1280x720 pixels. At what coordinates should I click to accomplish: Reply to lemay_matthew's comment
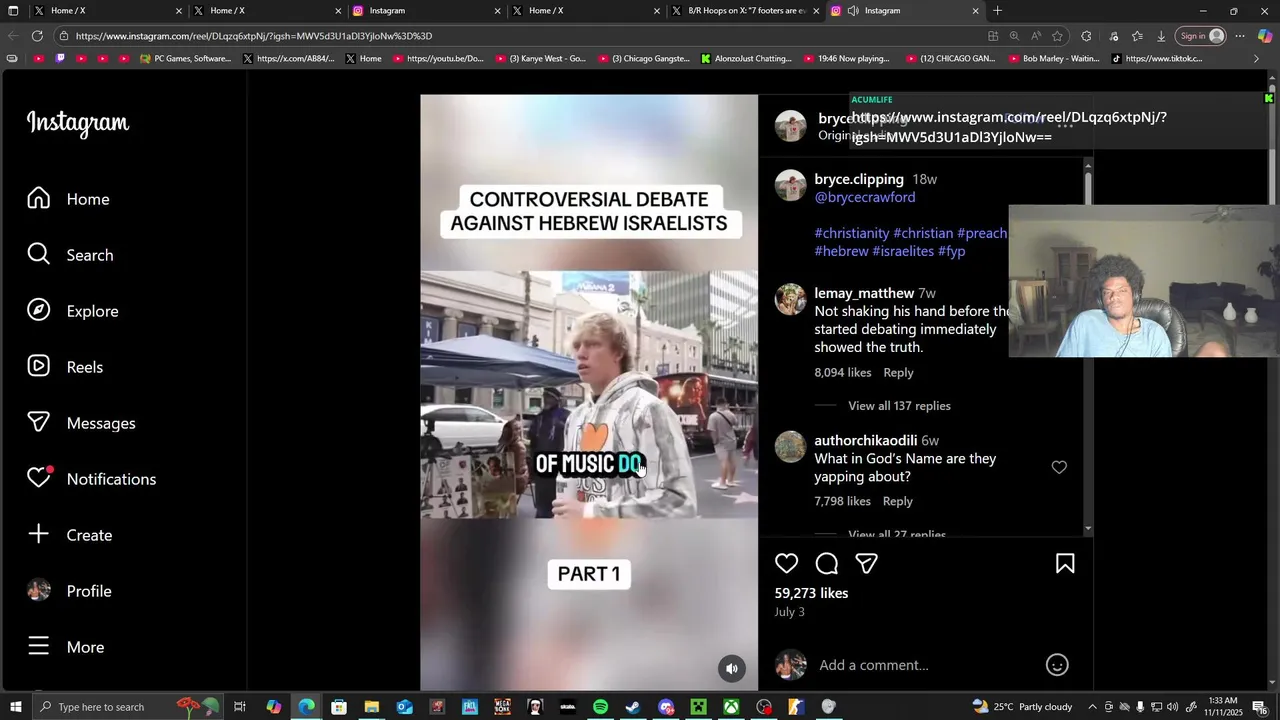(898, 372)
